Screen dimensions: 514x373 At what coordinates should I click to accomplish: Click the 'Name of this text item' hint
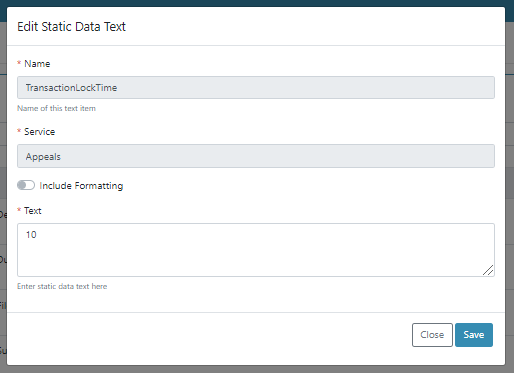56,108
